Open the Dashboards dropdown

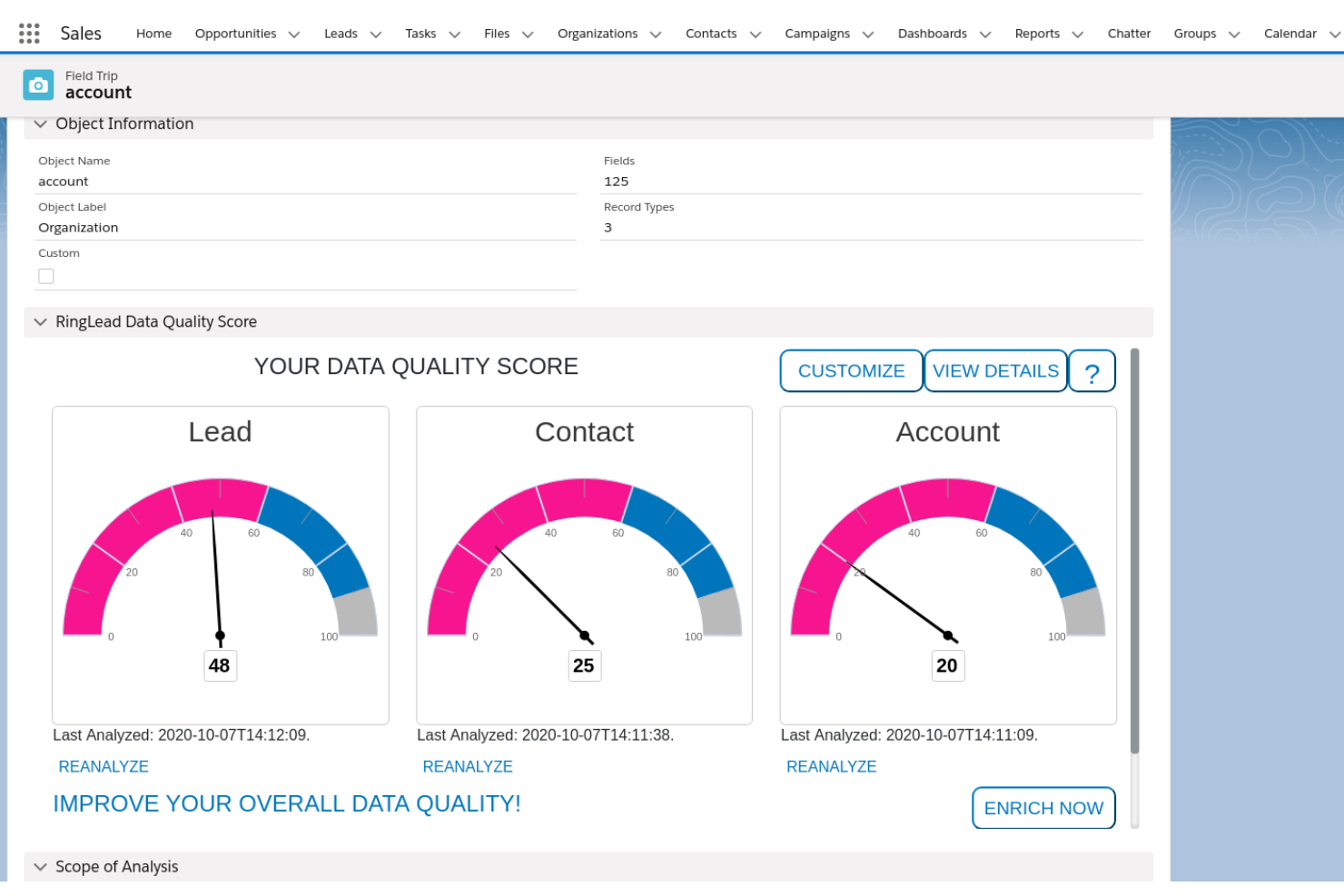click(986, 34)
